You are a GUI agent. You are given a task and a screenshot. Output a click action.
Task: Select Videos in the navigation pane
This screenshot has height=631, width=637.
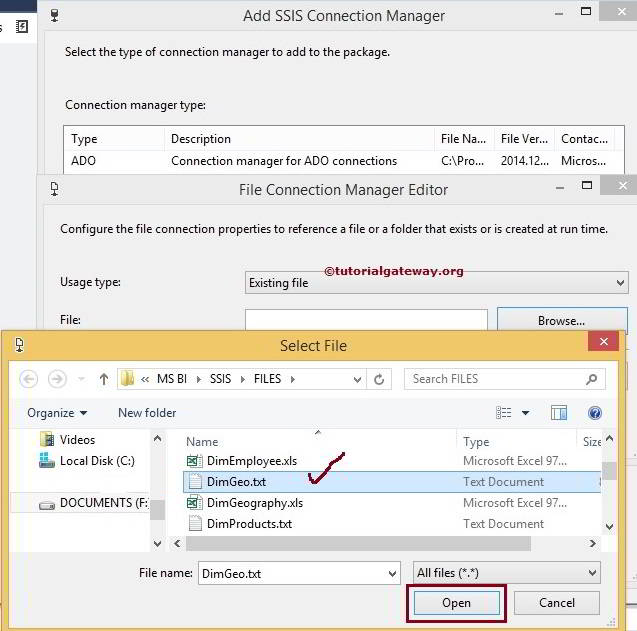pos(77,439)
